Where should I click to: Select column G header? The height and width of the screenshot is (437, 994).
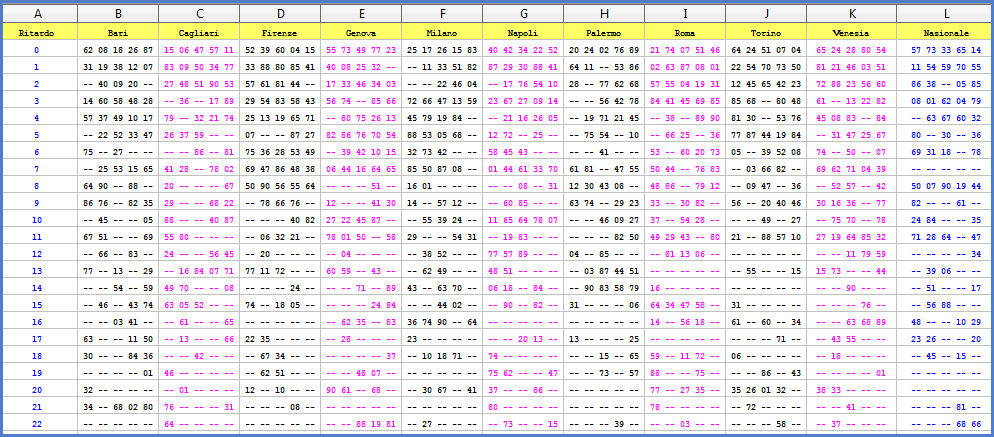pyautogui.click(x=523, y=14)
